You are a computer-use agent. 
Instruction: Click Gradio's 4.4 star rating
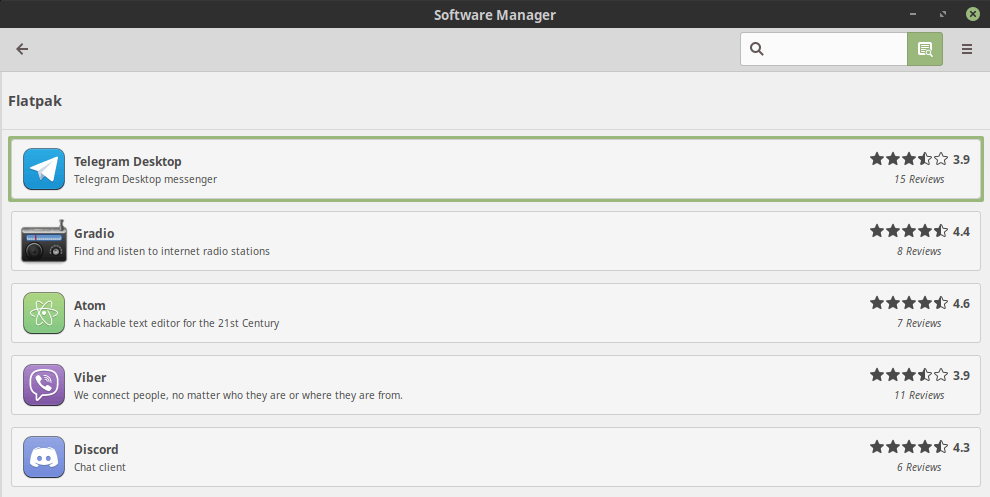[x=919, y=231]
